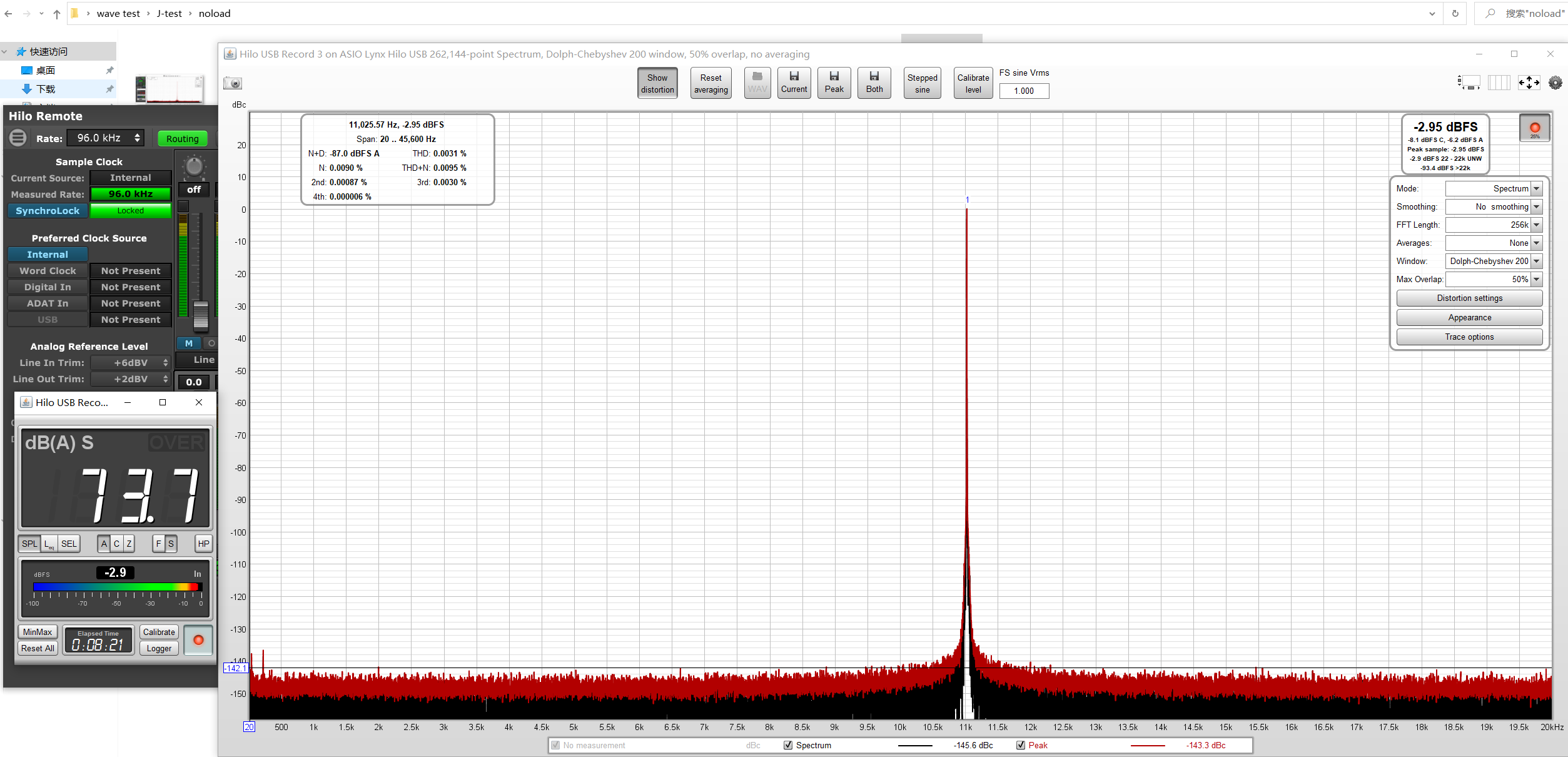Open the Hilo Remote hamburger menu
Image resolution: width=1568 pixels, height=757 pixels.
point(18,138)
